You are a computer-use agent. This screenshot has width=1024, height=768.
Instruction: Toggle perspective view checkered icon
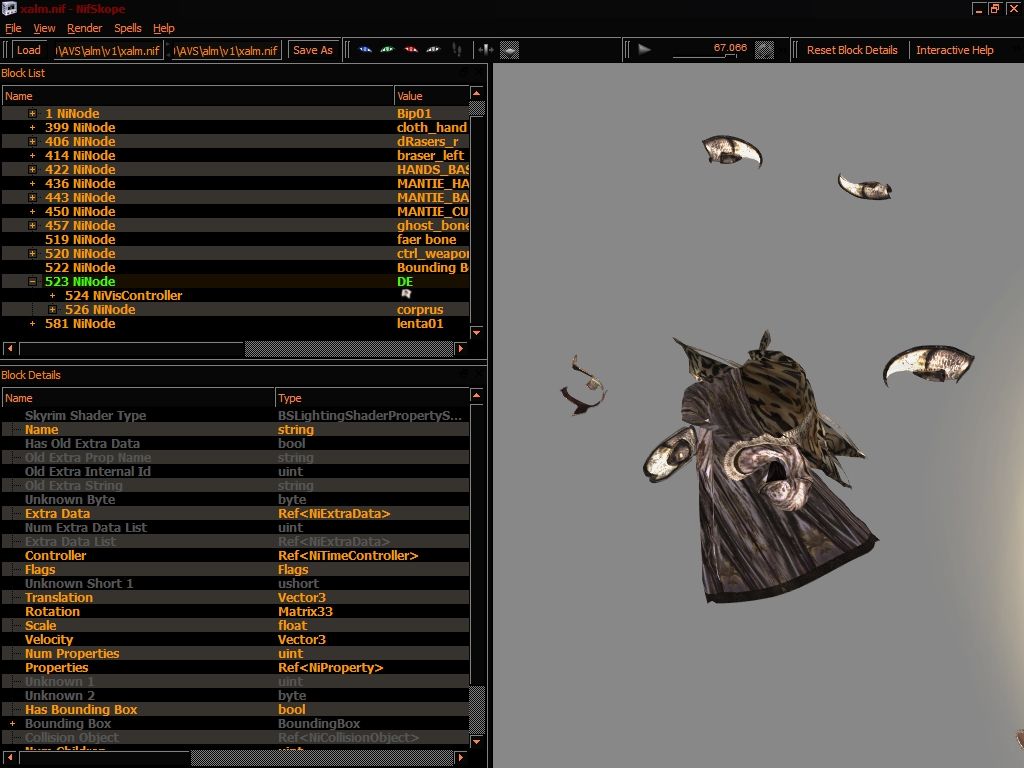[509, 50]
